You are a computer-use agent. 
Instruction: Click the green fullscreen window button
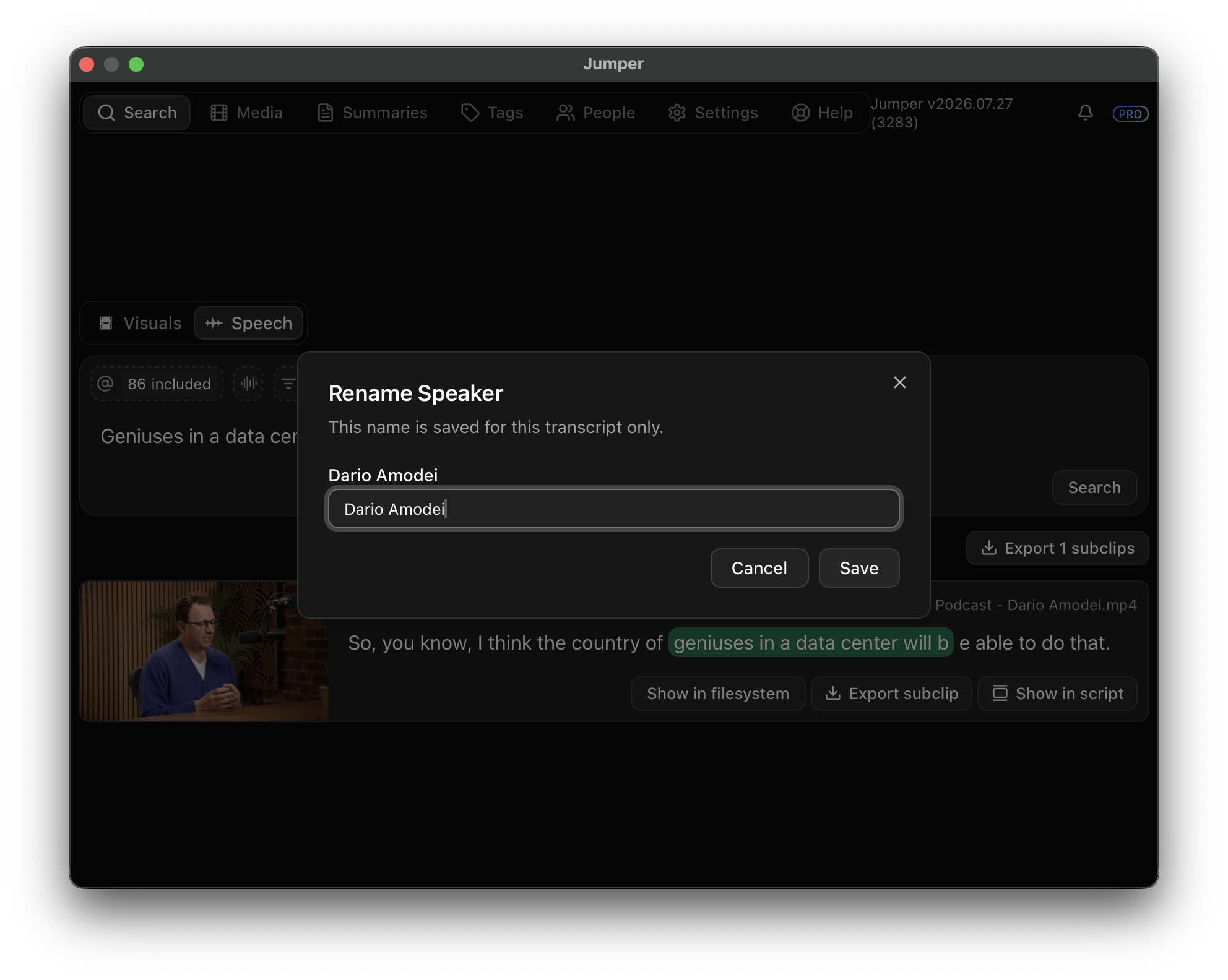(136, 64)
